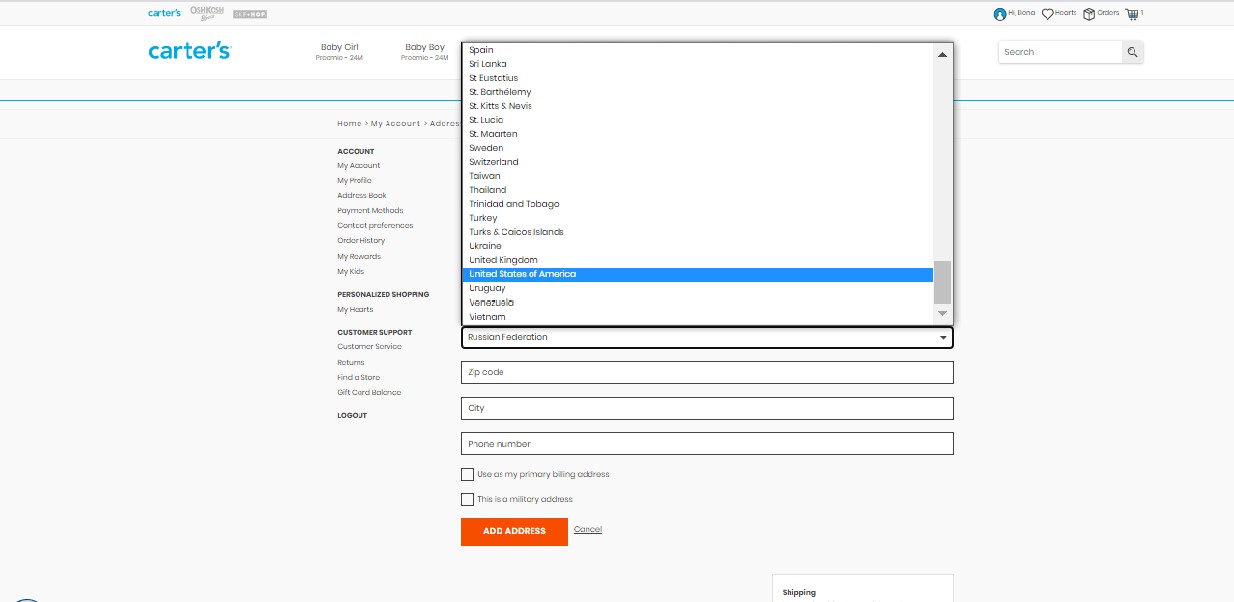Open the Order History link

tap(361, 241)
